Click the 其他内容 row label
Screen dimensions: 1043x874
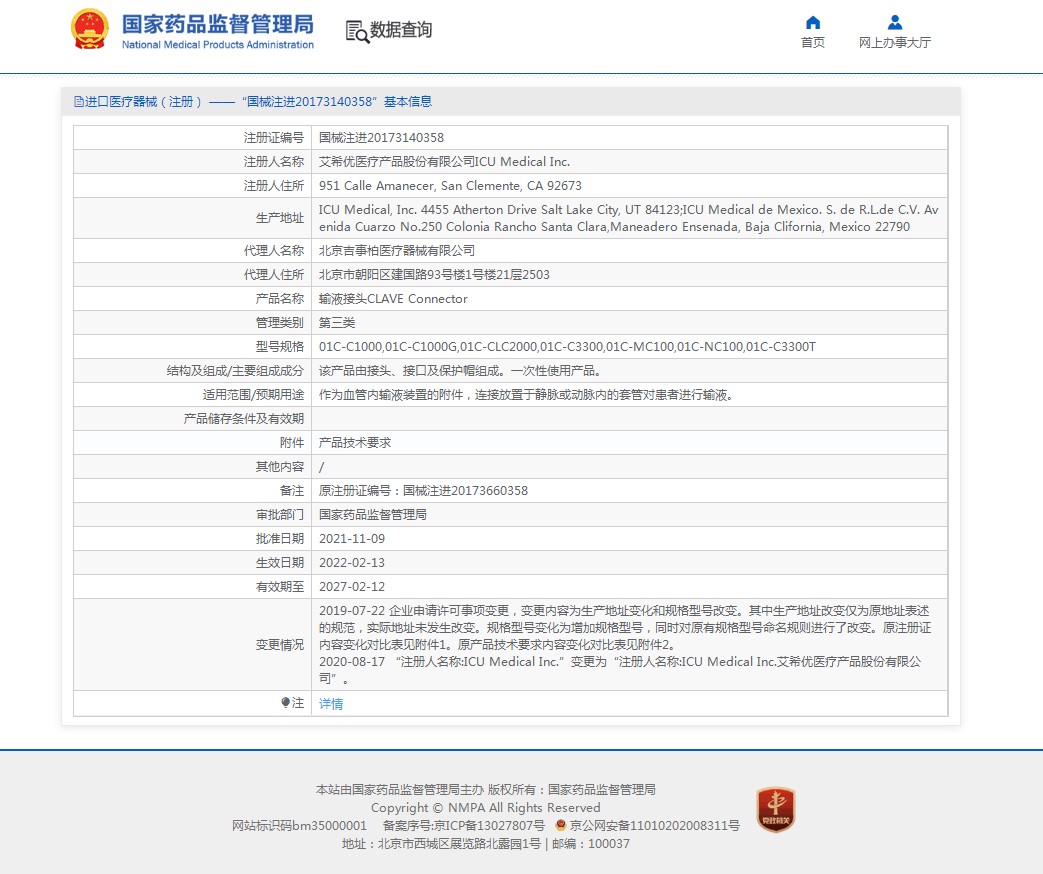pyautogui.click(x=279, y=466)
